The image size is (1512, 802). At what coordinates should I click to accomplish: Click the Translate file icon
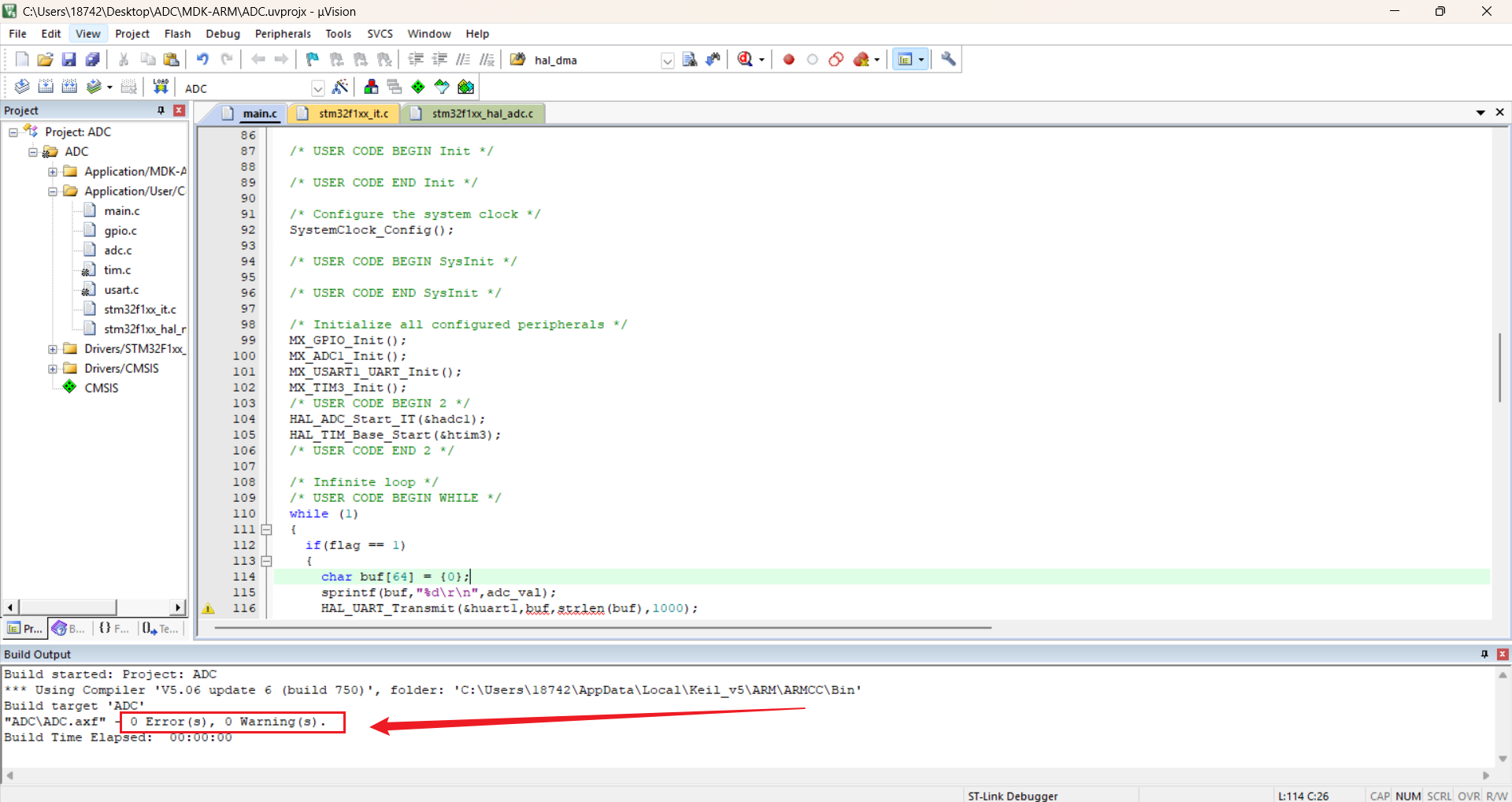(x=21, y=87)
